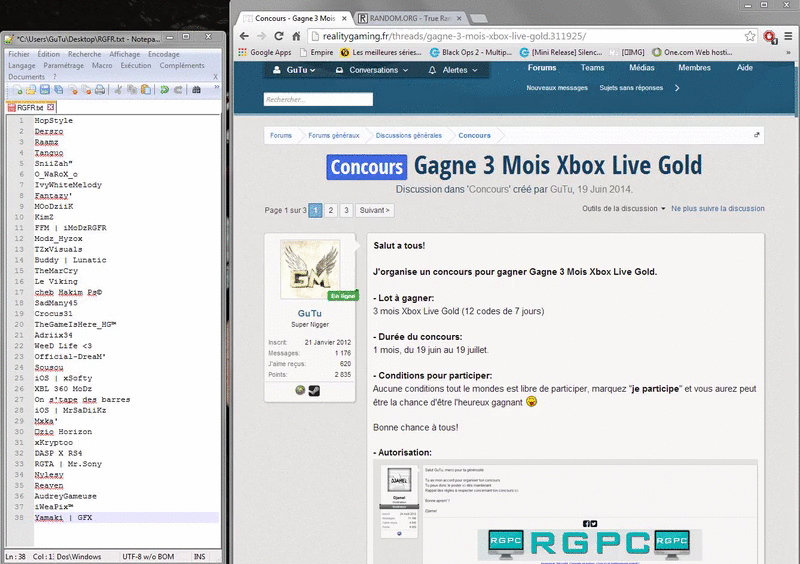Open the Alertes dropdown arrow
800x564 pixels.
475,70
